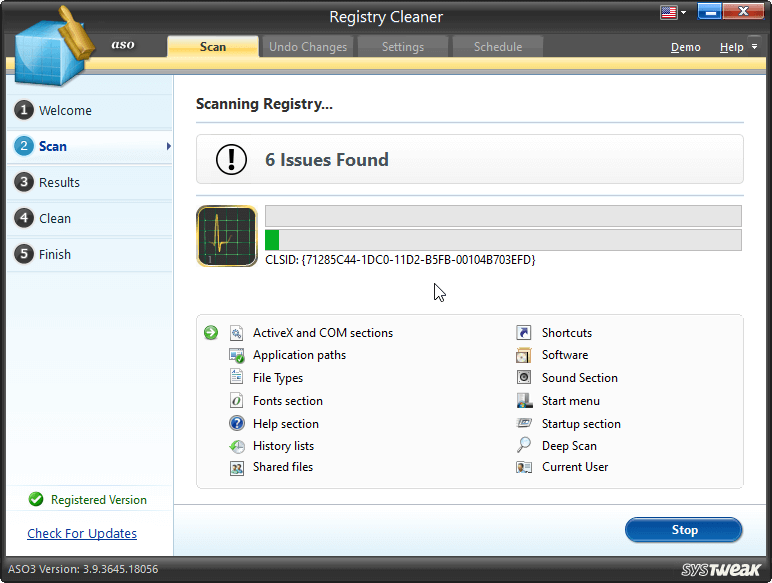The width and height of the screenshot is (772, 583).
Task: Minimize the Registry Cleaner window
Action: point(709,11)
